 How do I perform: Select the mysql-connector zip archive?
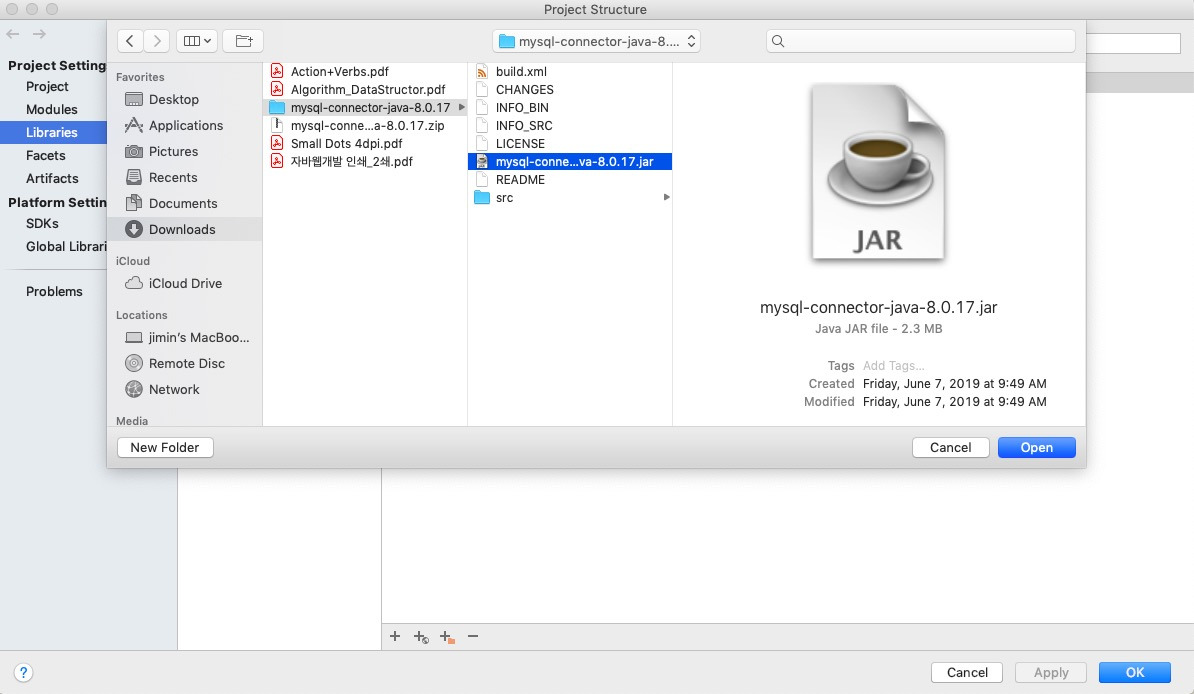(x=365, y=126)
